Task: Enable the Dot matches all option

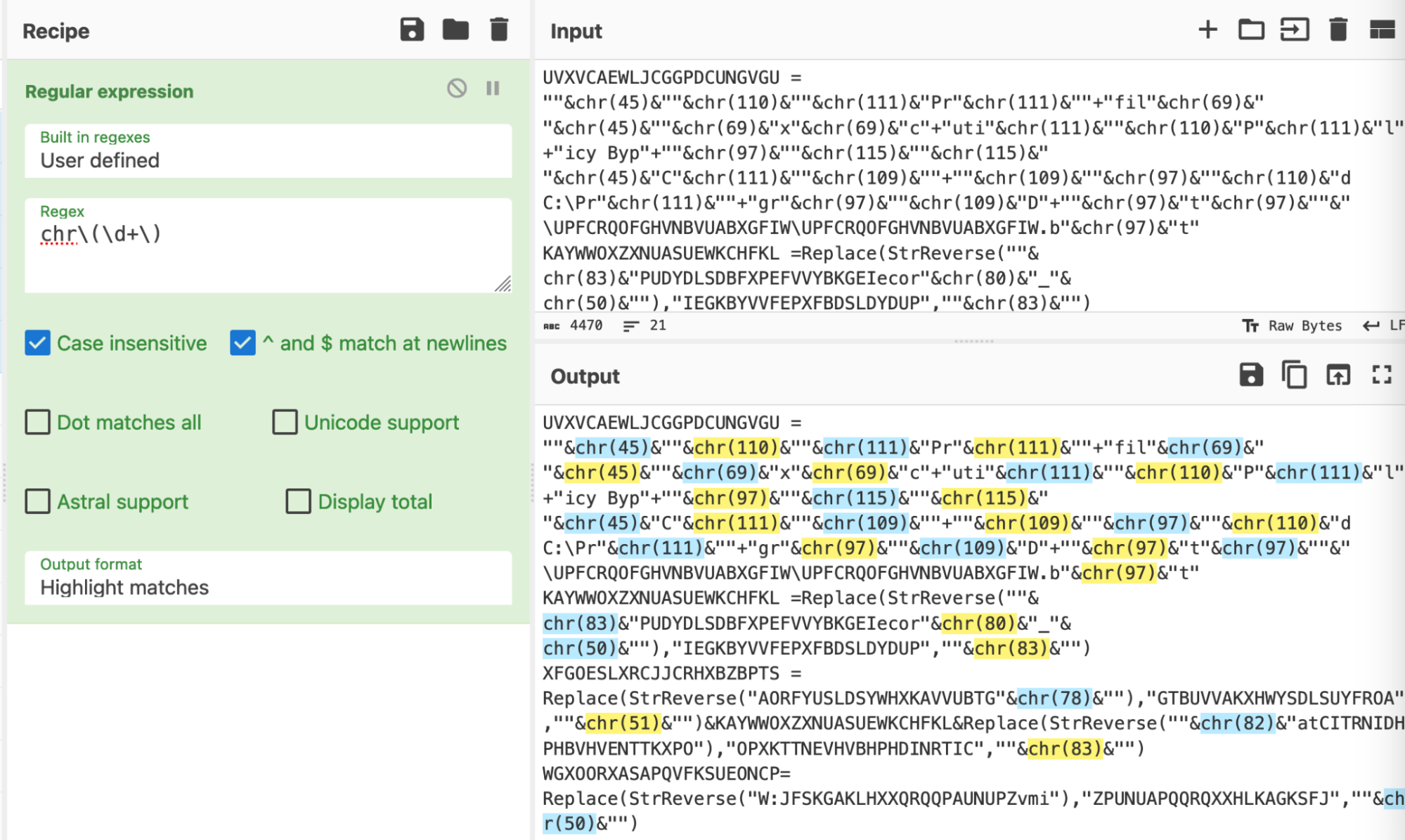Action: (37, 422)
